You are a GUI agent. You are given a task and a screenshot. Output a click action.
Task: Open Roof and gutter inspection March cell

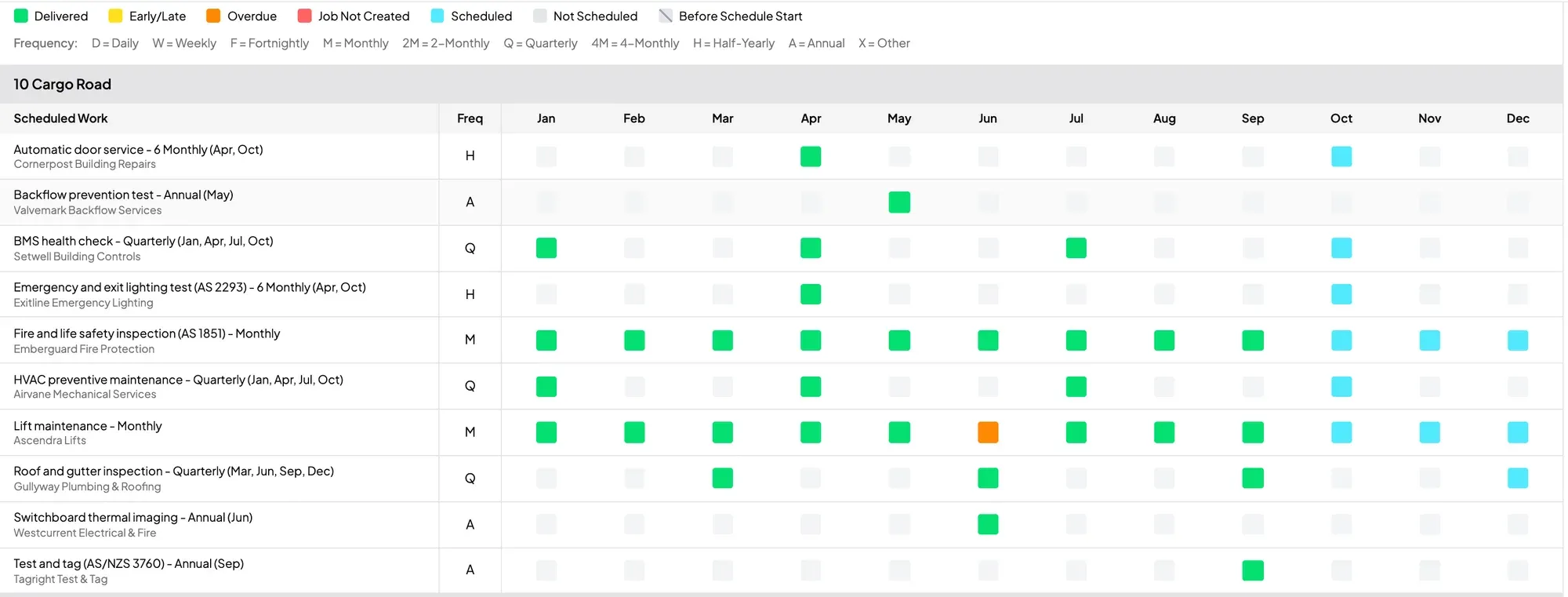[x=723, y=478]
